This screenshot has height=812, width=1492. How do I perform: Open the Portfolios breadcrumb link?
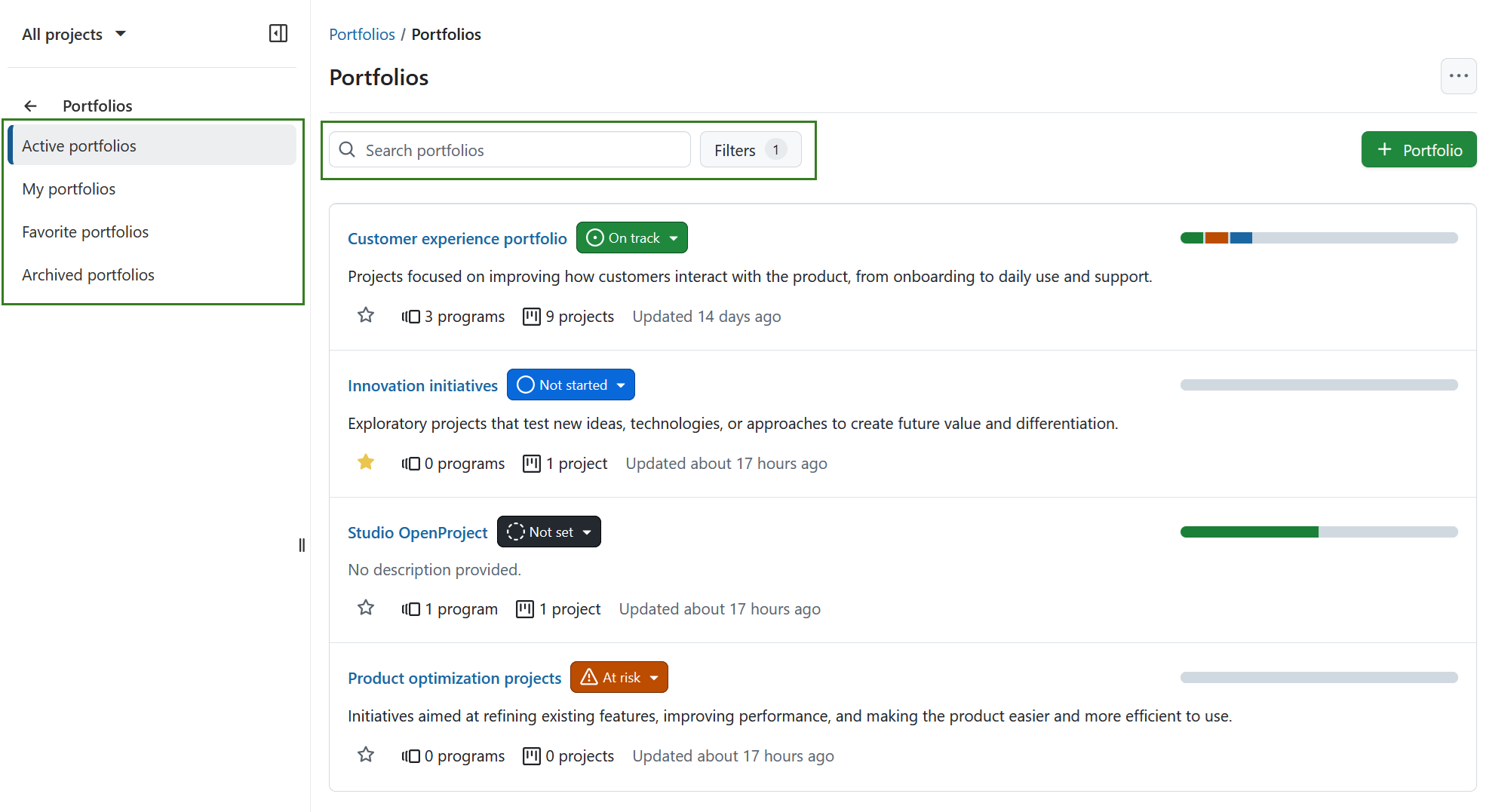click(362, 34)
